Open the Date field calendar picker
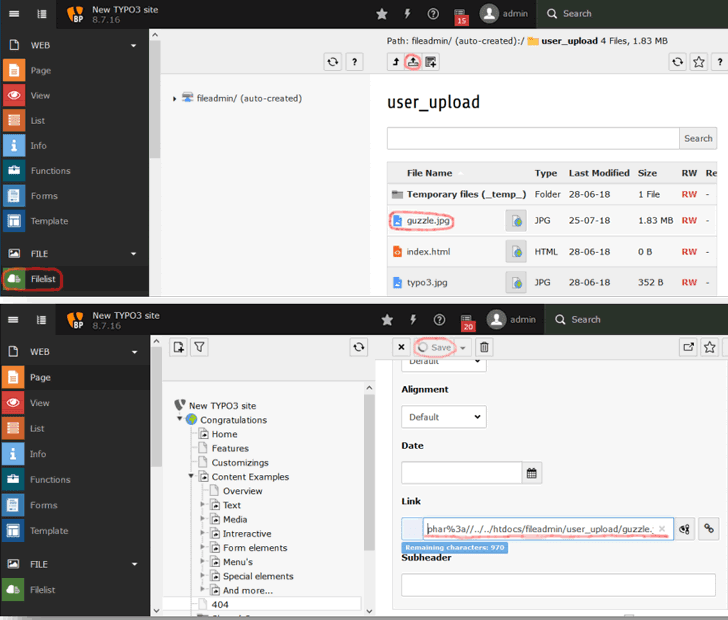 click(532, 473)
